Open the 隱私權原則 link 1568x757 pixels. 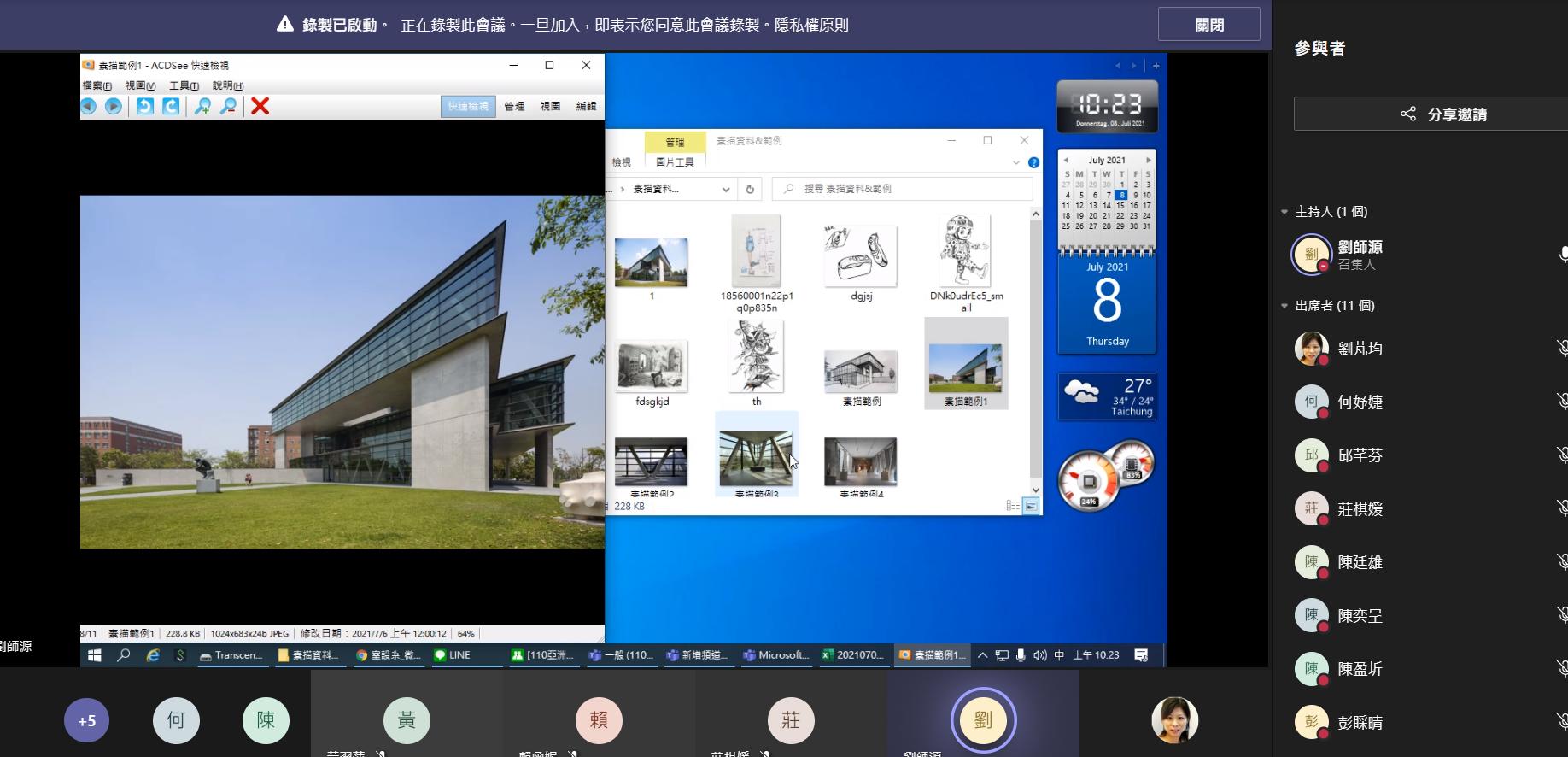click(x=810, y=25)
